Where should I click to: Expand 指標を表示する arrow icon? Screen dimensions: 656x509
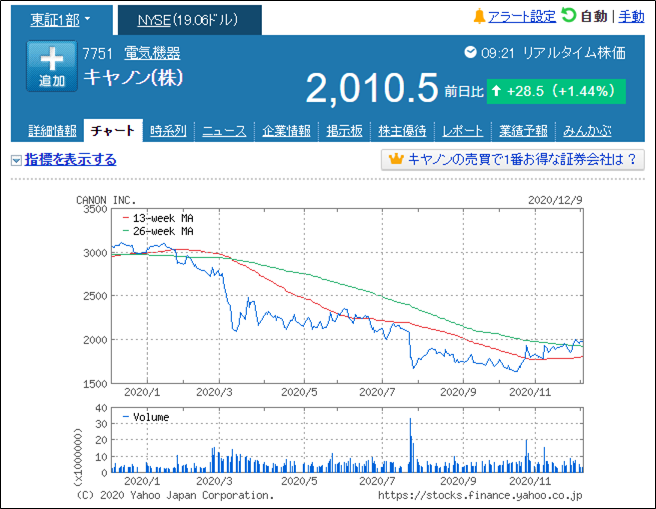point(16,161)
